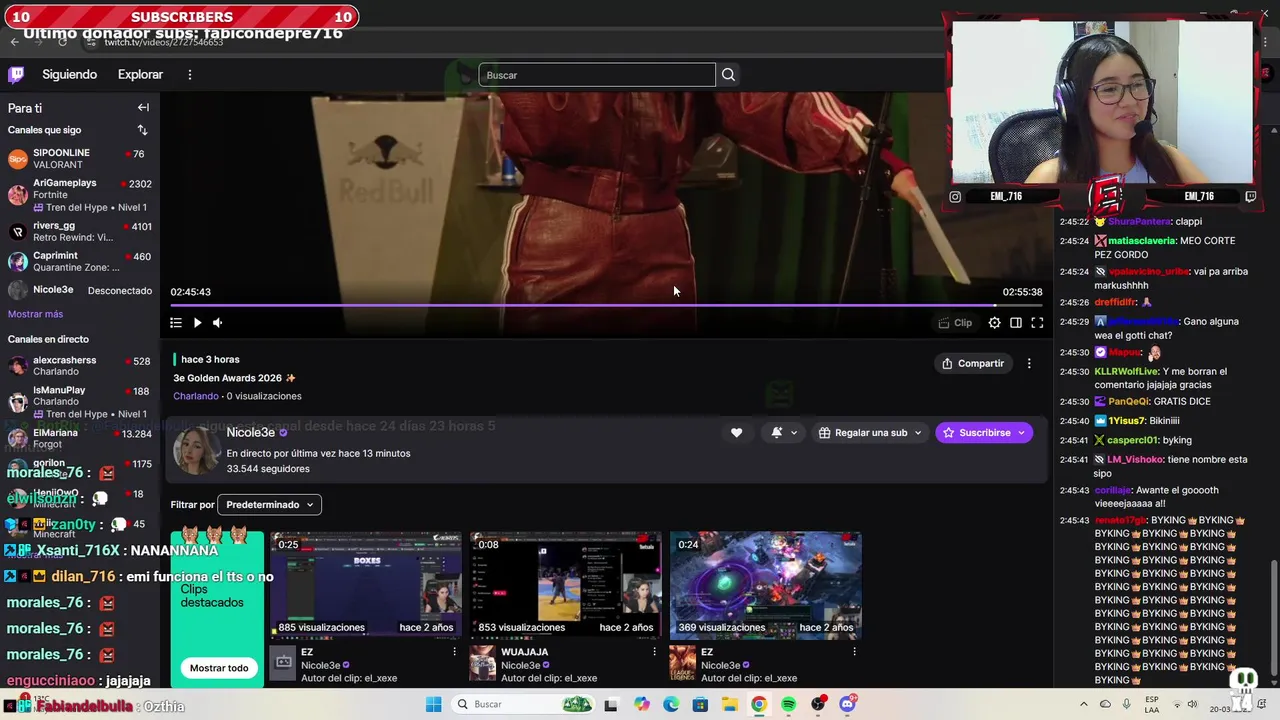Image resolution: width=1280 pixels, height=720 pixels.
Task: Focus the Twitch Buscar search field
Action: click(597, 75)
